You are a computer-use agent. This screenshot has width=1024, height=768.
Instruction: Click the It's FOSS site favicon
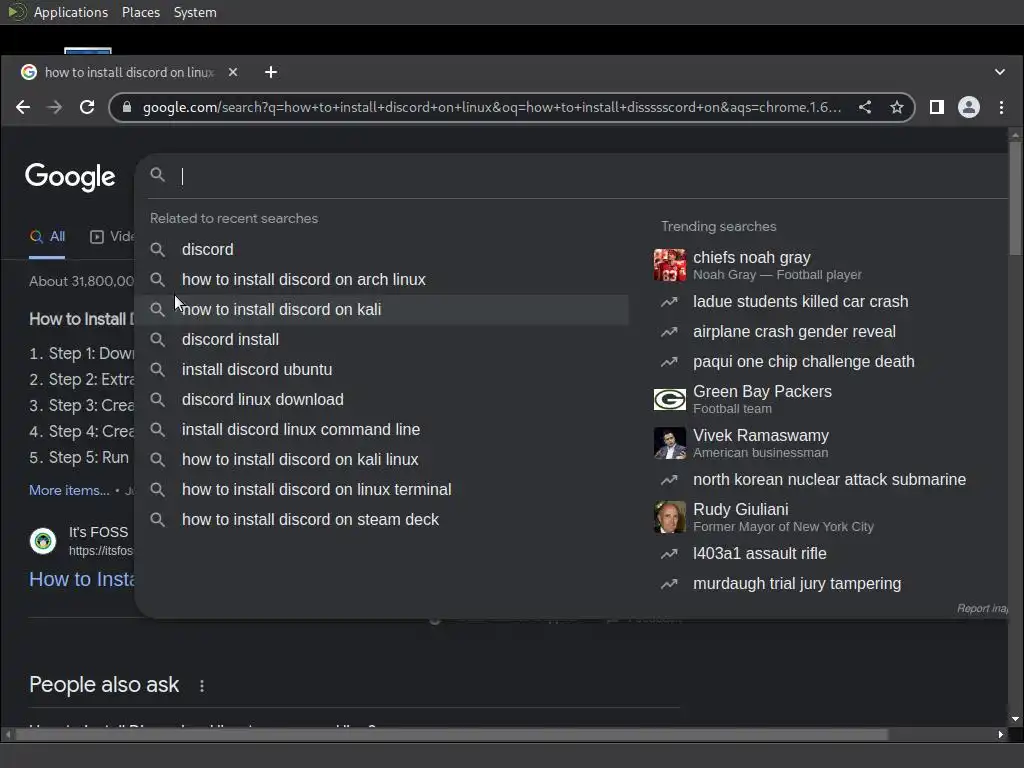pos(43,541)
